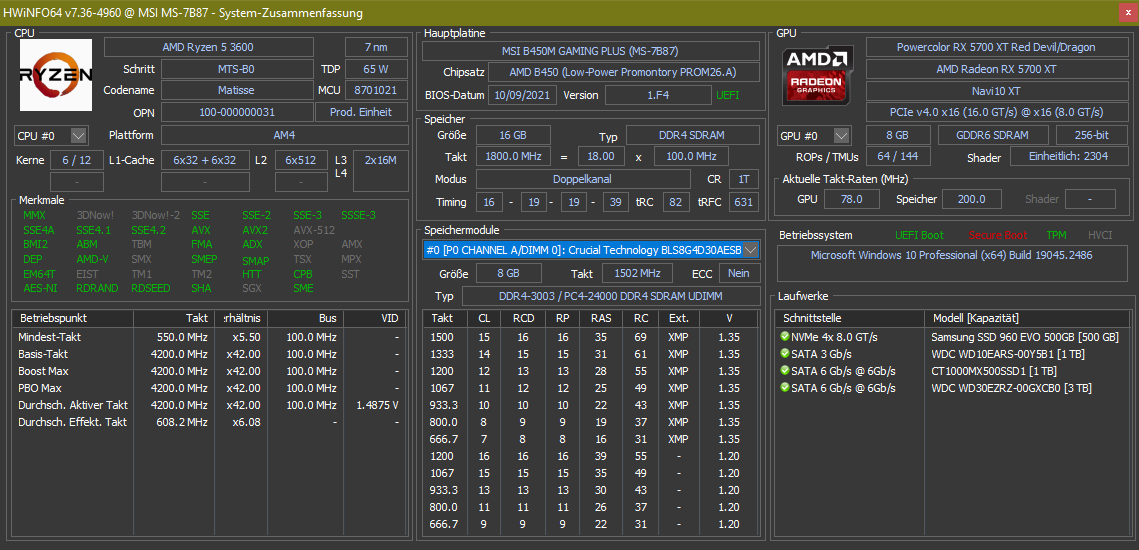1139x550 pixels.
Task: Click the AMD-V feature flag
Action: point(92,259)
